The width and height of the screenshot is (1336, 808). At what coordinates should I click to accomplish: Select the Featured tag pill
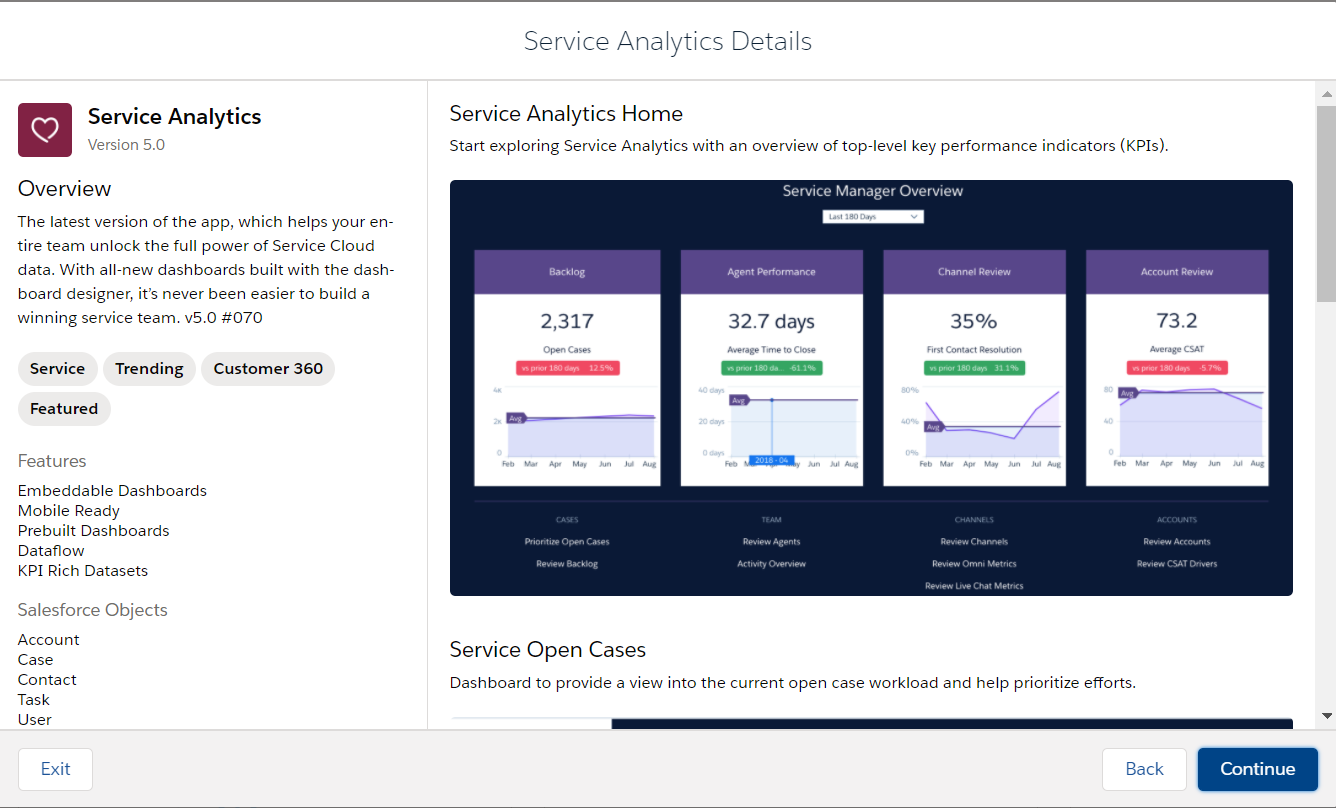coord(64,409)
